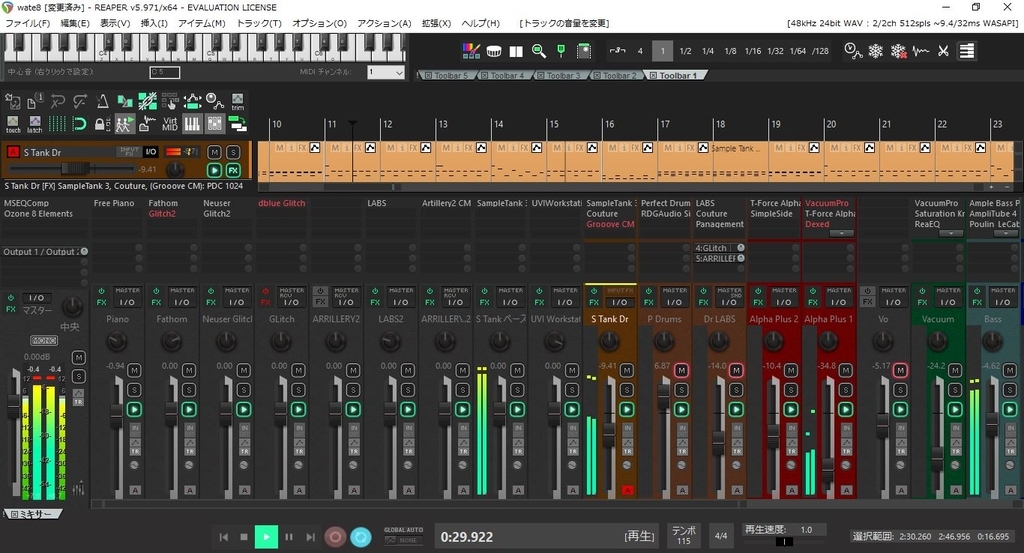Image resolution: width=1024 pixels, height=553 pixels.
Task: Open MIDI channel dropdown
Action: click(386, 72)
